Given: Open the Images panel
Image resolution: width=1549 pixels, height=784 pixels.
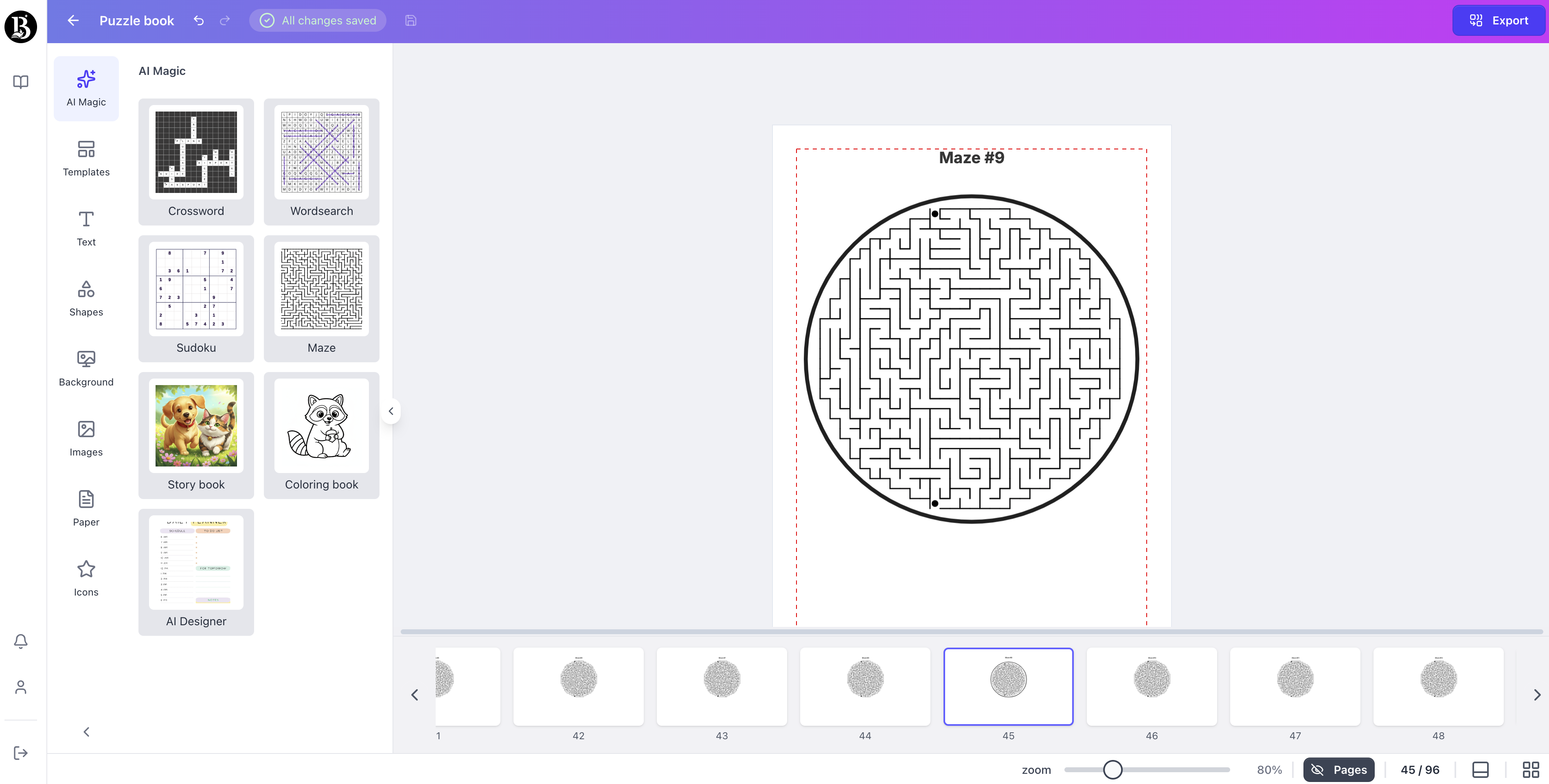Looking at the screenshot, I should pyautogui.click(x=86, y=437).
